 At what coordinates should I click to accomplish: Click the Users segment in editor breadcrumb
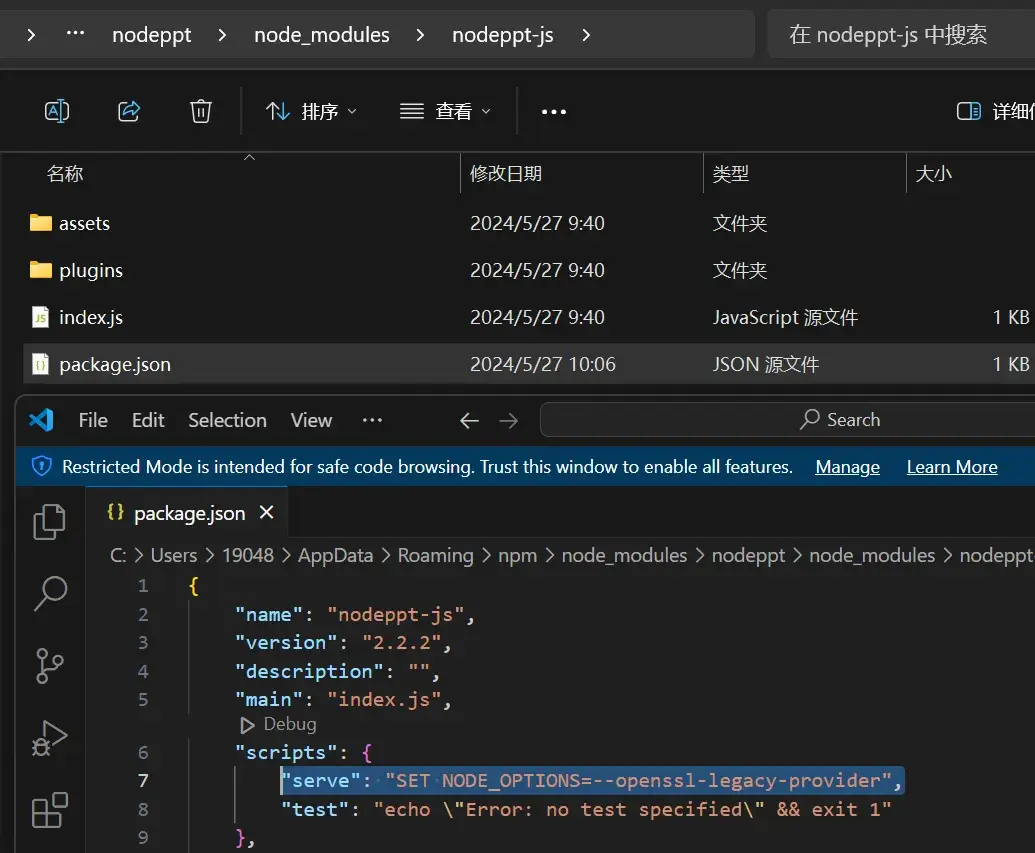pos(174,555)
